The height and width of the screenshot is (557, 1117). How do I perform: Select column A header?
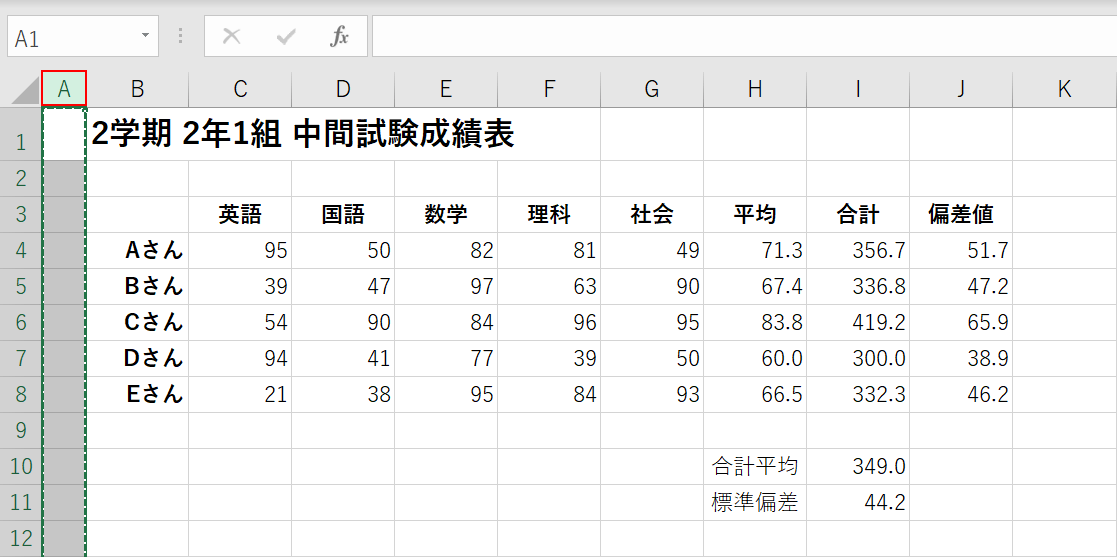coord(65,88)
